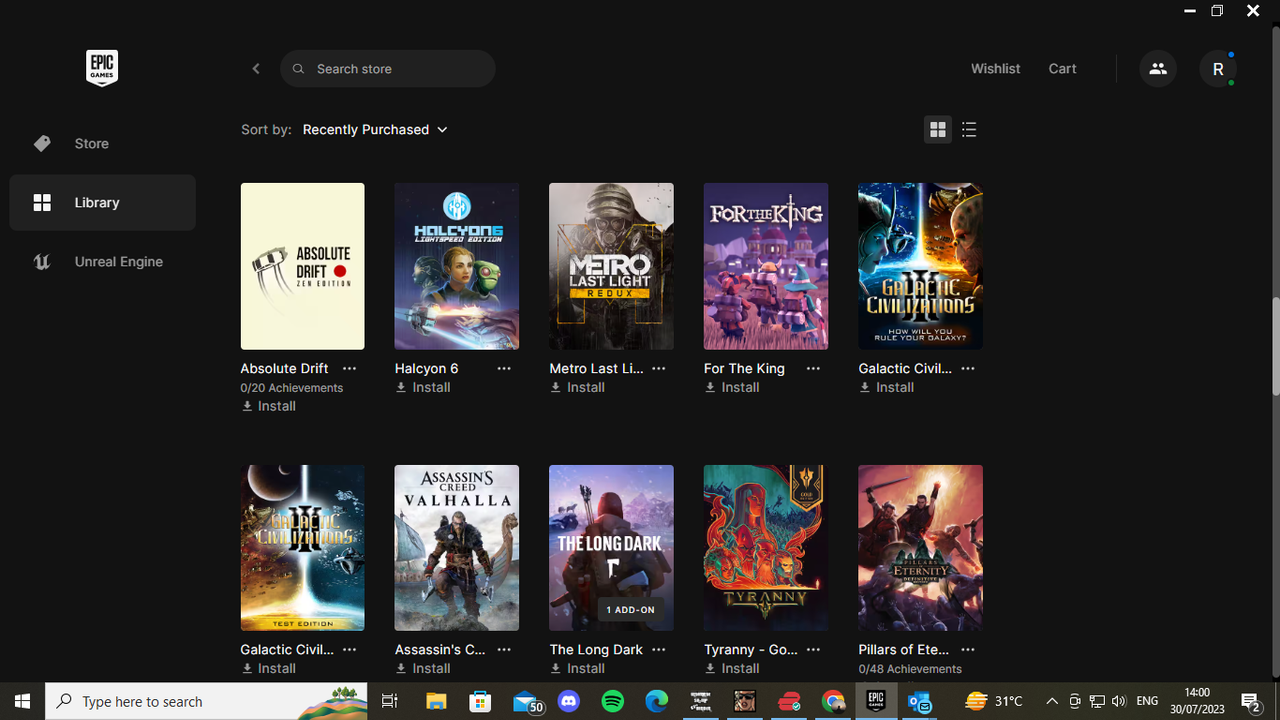1280x720 pixels.
Task: Show hidden system tray icons
Action: (x=1051, y=701)
